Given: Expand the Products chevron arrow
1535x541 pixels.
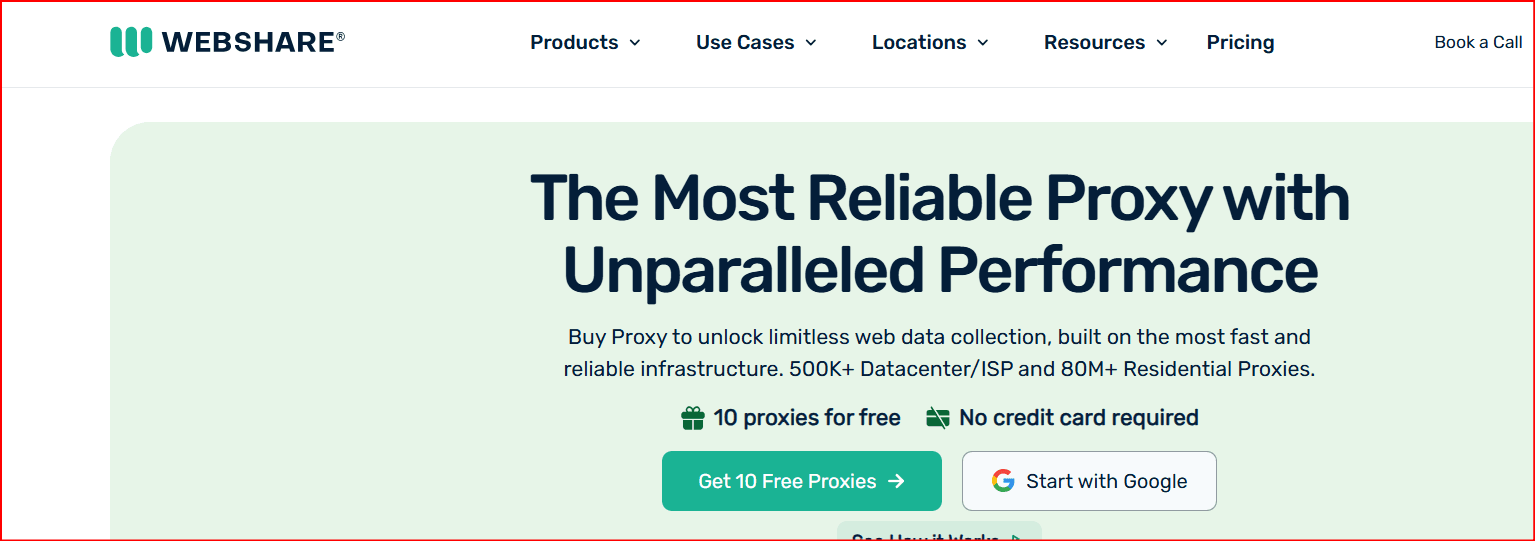Looking at the screenshot, I should point(635,43).
